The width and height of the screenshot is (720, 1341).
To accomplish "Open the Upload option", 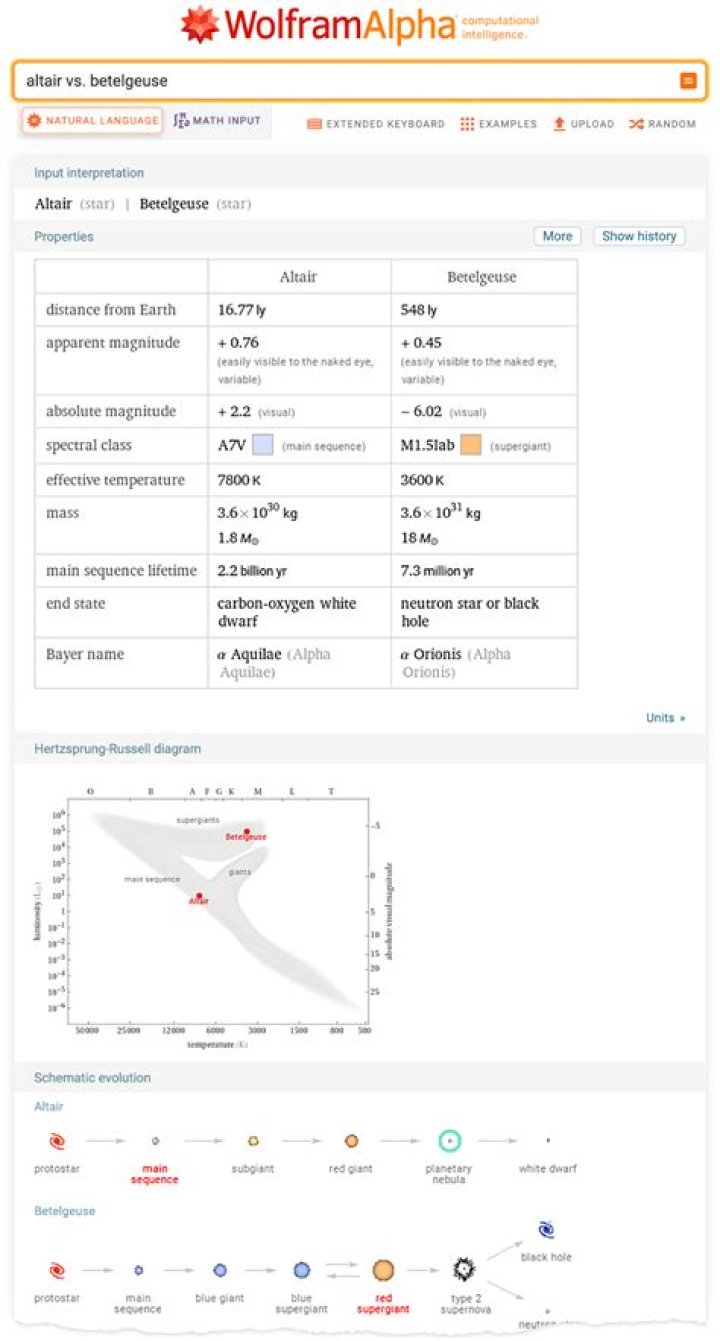I will coord(583,124).
